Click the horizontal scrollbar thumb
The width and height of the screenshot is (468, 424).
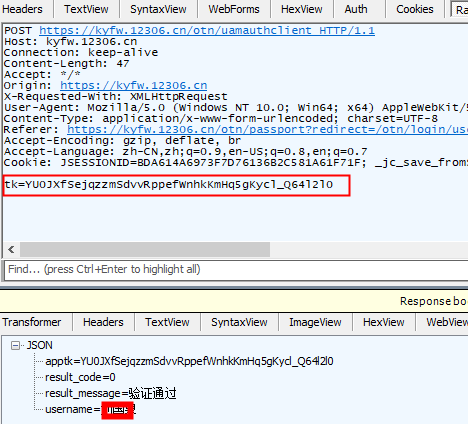(145, 249)
